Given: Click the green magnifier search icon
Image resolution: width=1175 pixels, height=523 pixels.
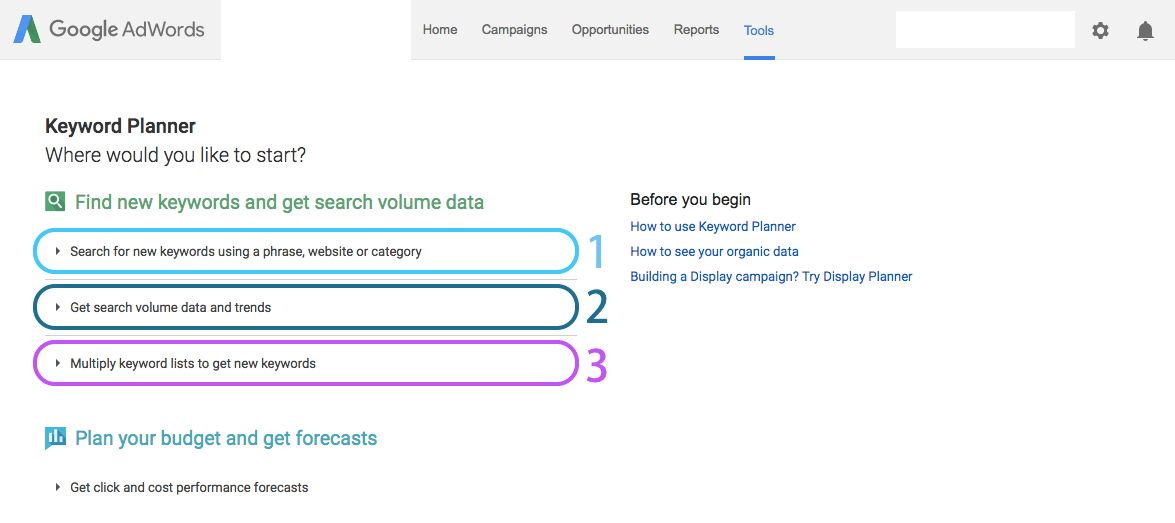Looking at the screenshot, I should pos(55,202).
